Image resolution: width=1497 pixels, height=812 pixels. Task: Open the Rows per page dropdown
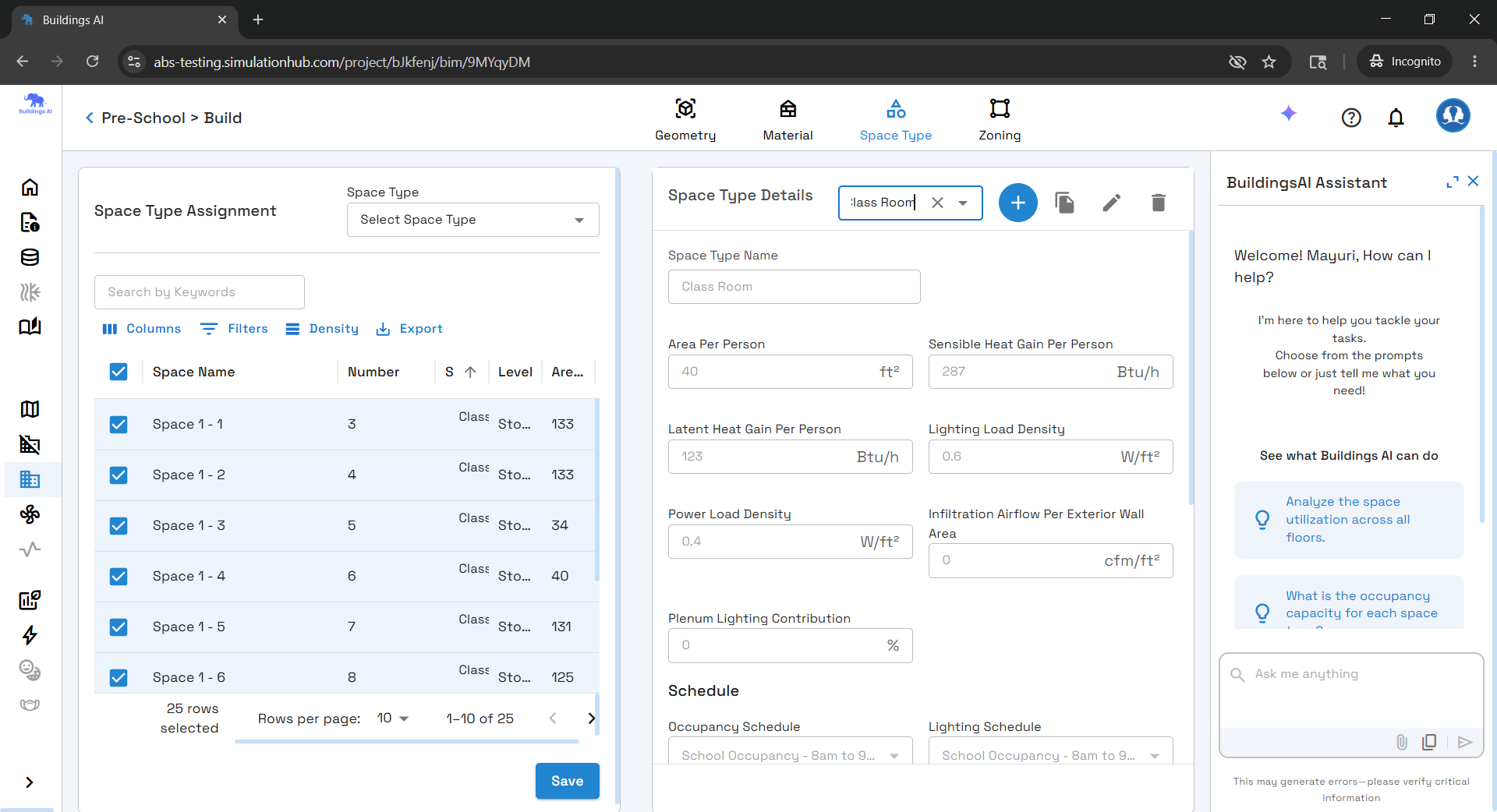[x=393, y=718]
